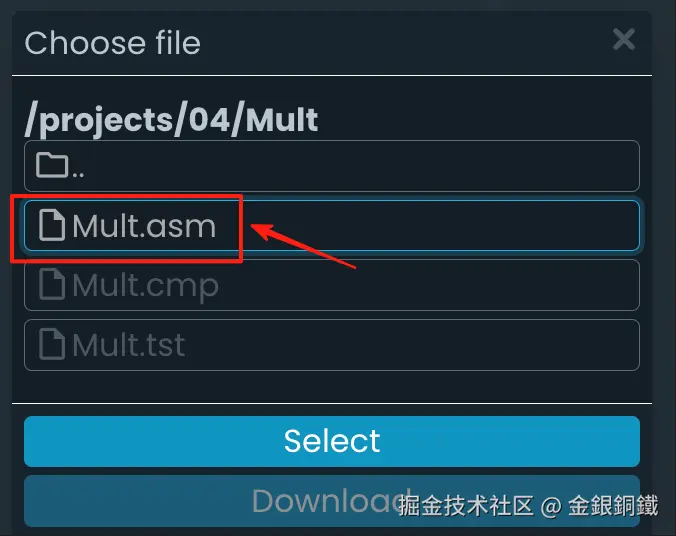Click the Mult.asm filename text
This screenshot has height=536, width=676.
(x=144, y=226)
